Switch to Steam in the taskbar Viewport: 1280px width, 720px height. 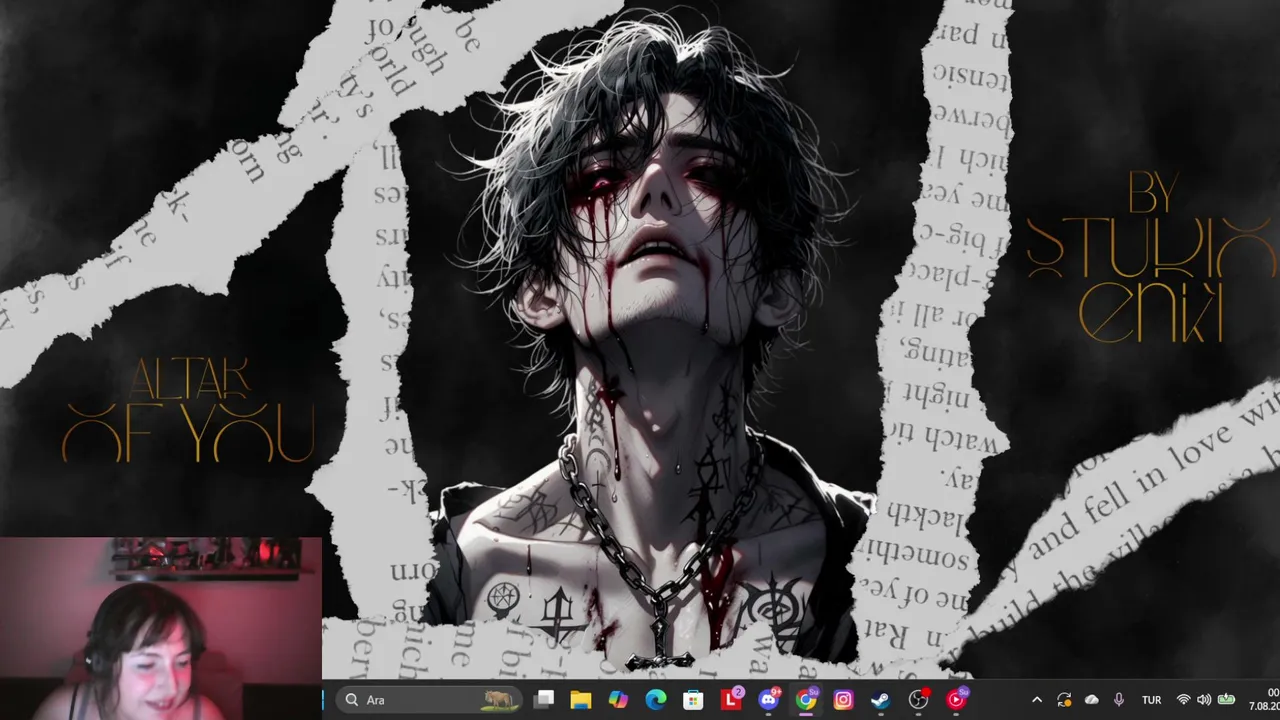(880, 700)
